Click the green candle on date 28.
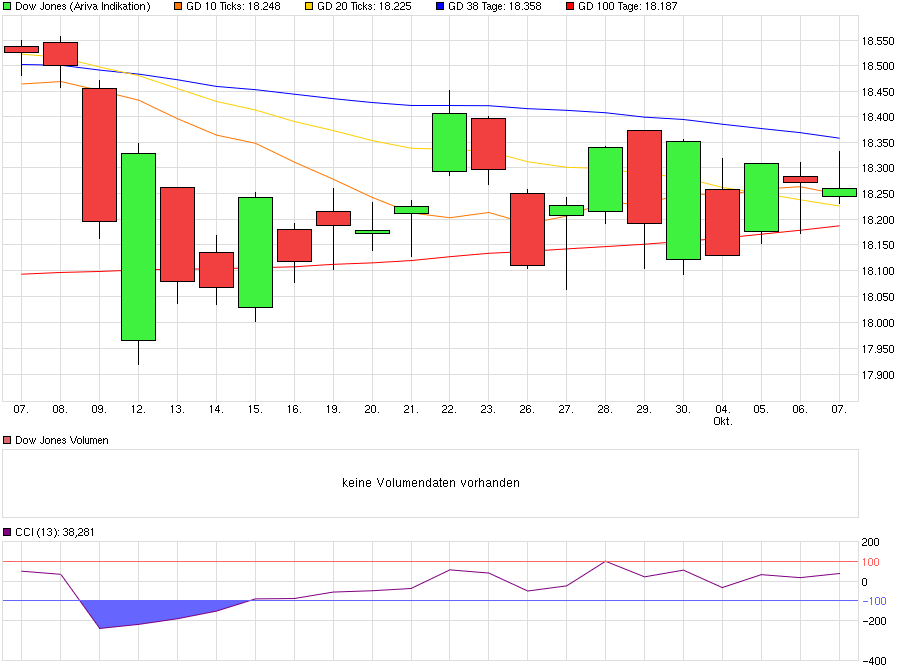Screen dimensions: 900x670 coord(606,180)
